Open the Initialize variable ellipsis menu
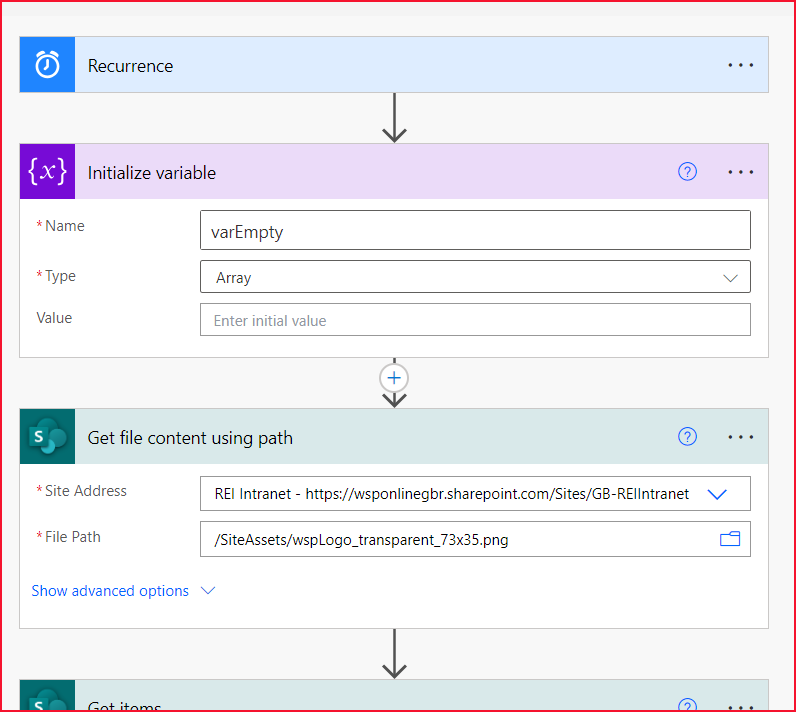This screenshot has height=712, width=796. point(741,172)
